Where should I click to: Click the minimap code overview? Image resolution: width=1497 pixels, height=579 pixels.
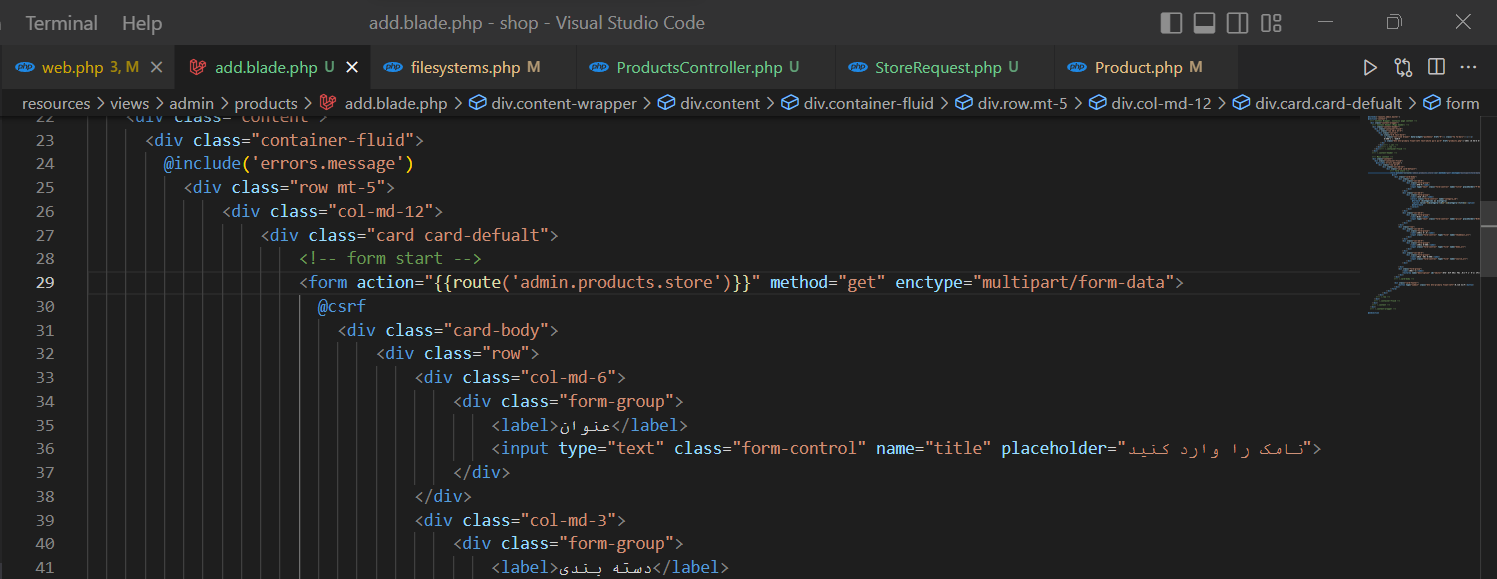(x=1422, y=215)
